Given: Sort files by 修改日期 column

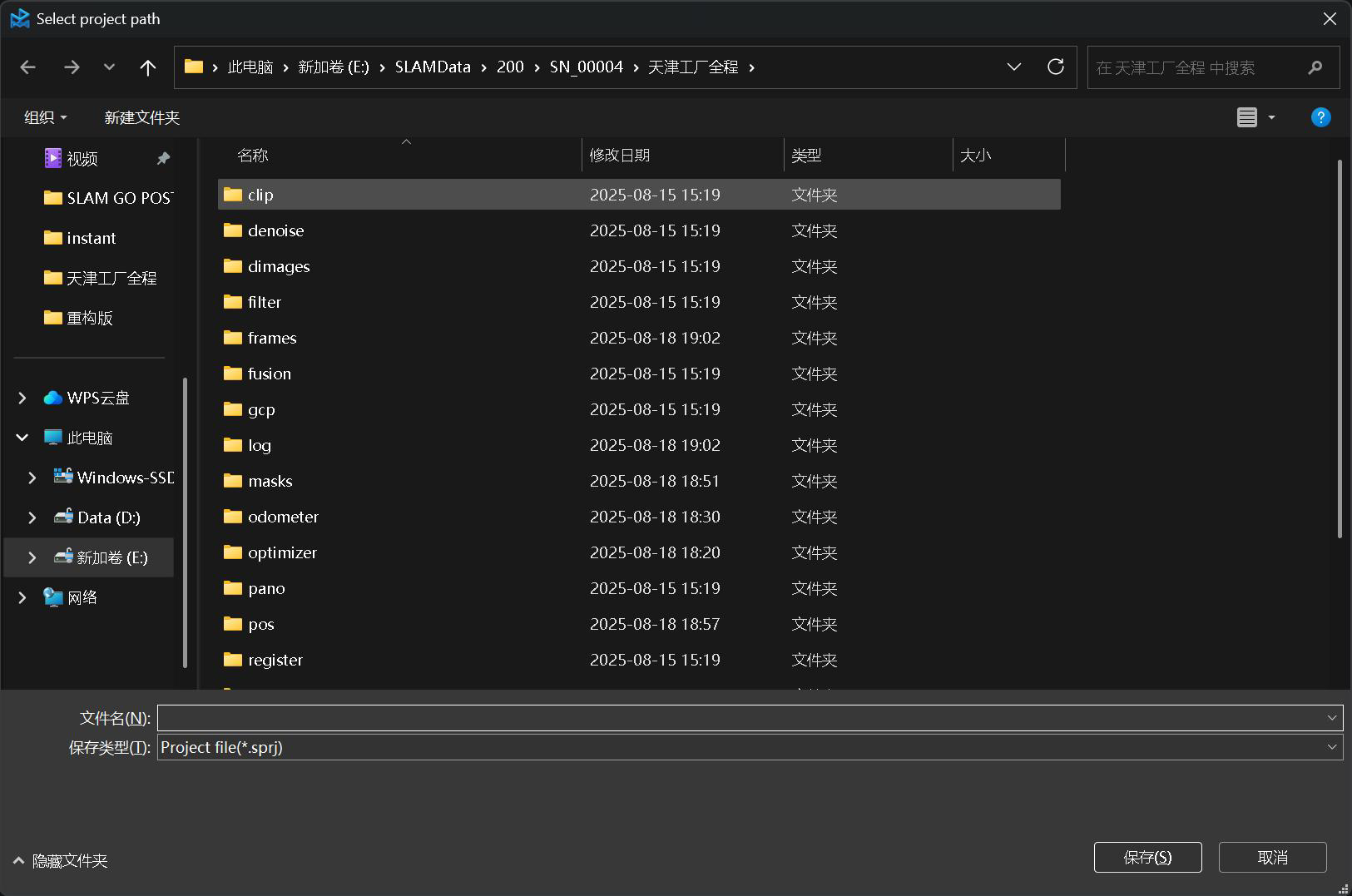Looking at the screenshot, I should click(x=683, y=156).
